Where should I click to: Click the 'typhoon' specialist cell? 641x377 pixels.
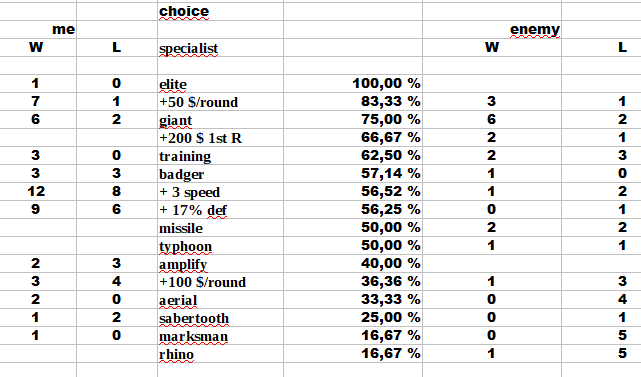click(220, 245)
